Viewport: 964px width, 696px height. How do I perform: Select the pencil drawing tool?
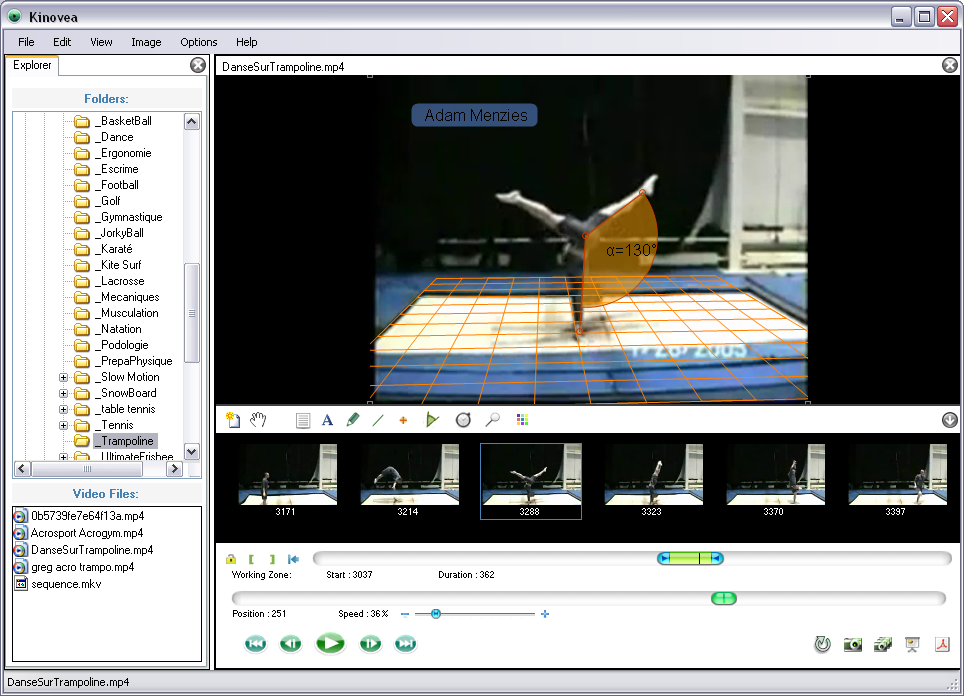click(352, 420)
